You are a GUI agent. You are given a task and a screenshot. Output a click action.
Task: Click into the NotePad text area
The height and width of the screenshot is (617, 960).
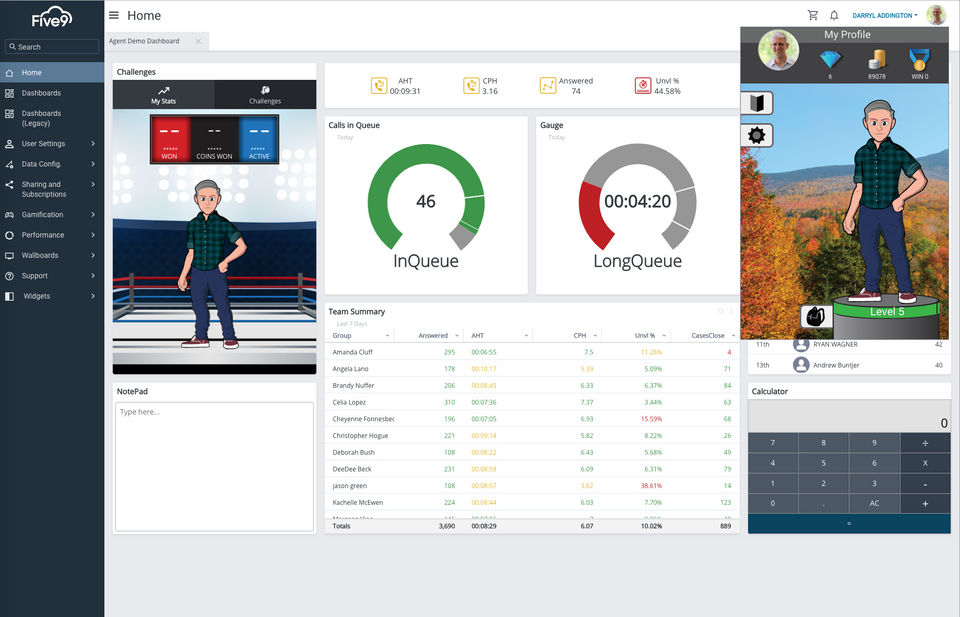(214, 466)
